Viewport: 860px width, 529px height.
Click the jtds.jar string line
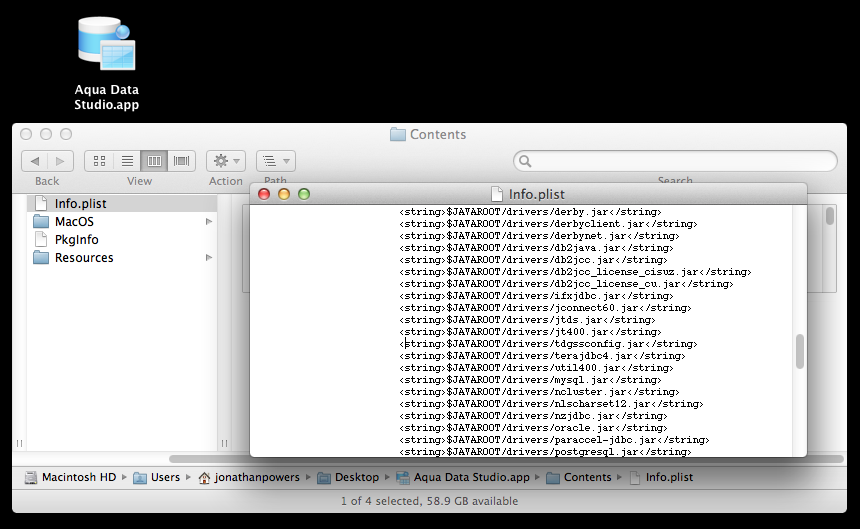[528, 320]
